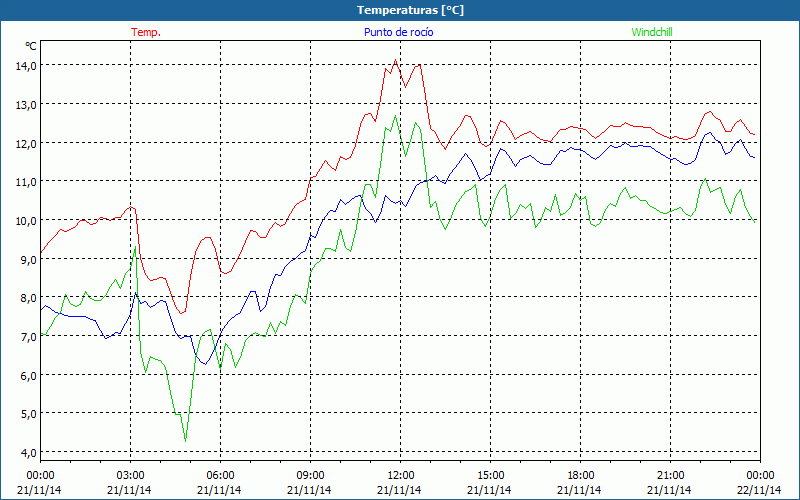Click the '4,0' y-axis value

(29, 452)
